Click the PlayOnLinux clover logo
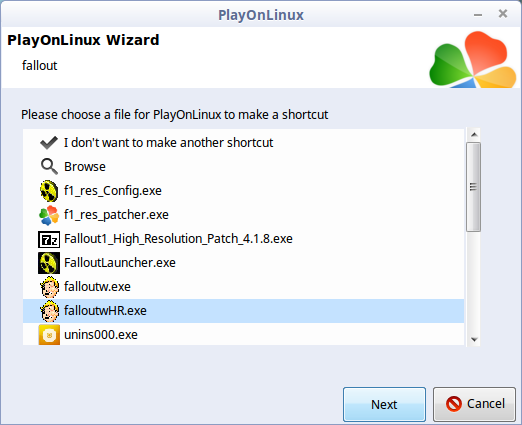Viewport: 522px width, 425px height. (x=473, y=59)
